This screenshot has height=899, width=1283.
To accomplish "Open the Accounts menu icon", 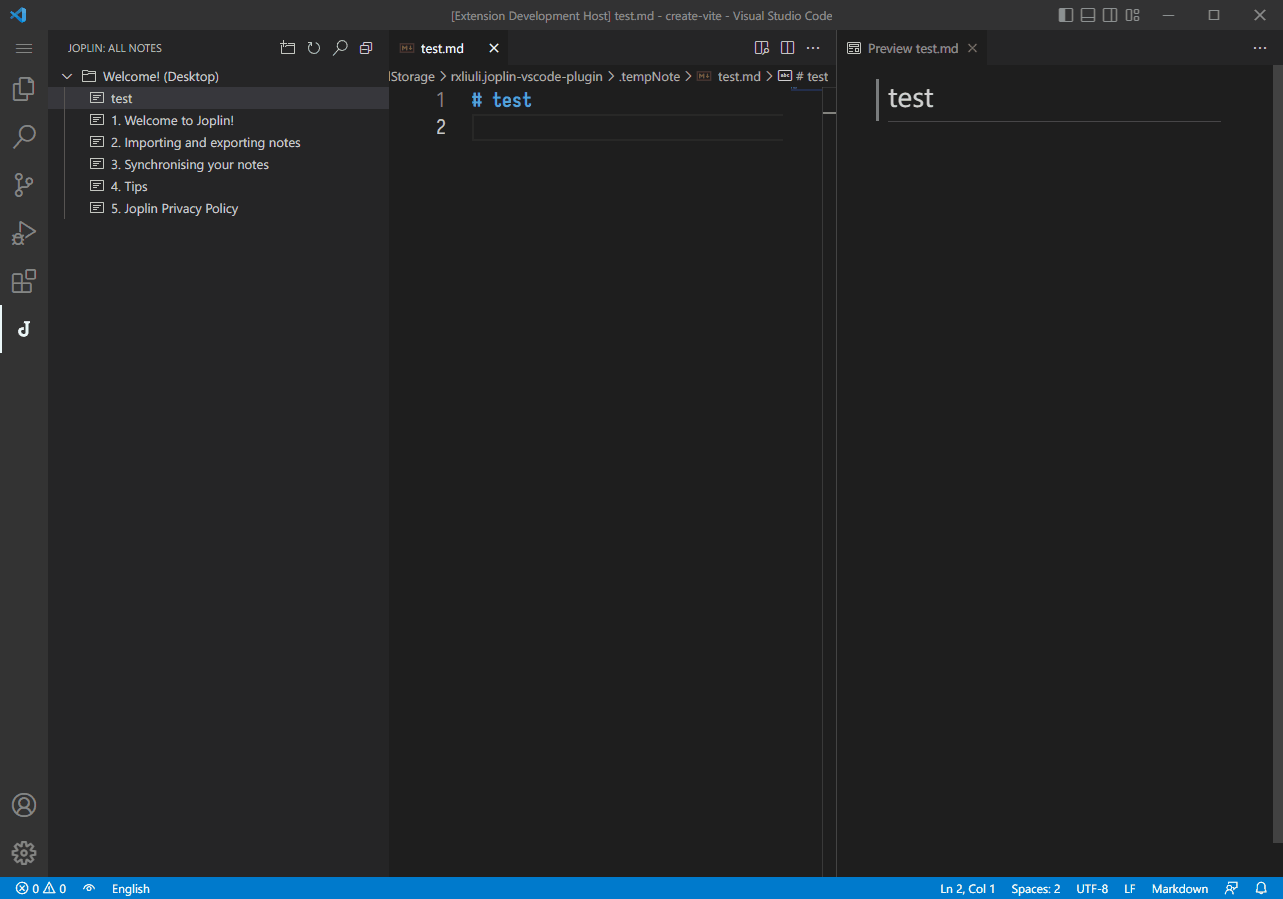I will (24, 805).
